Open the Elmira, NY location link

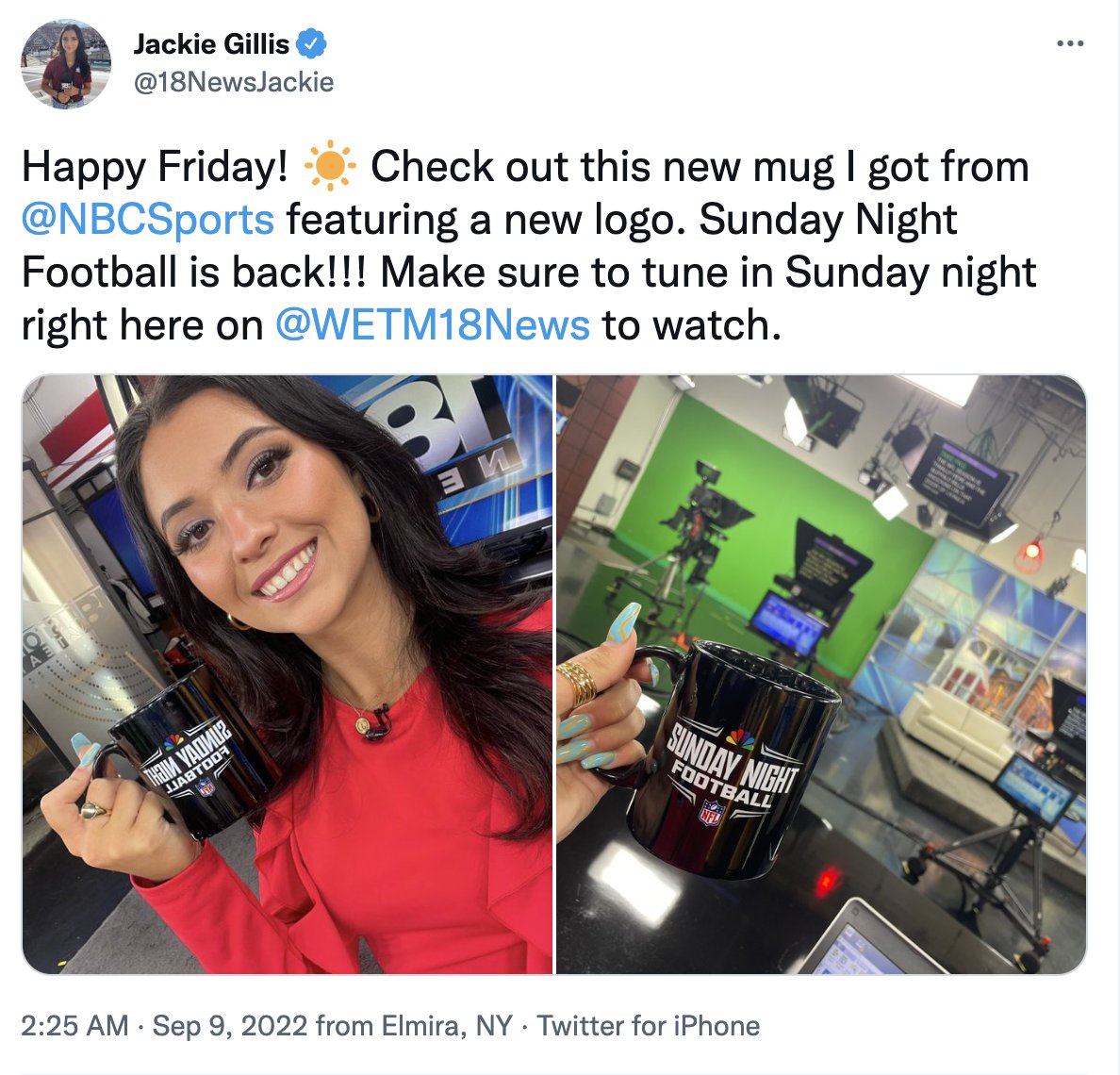coord(447,1026)
